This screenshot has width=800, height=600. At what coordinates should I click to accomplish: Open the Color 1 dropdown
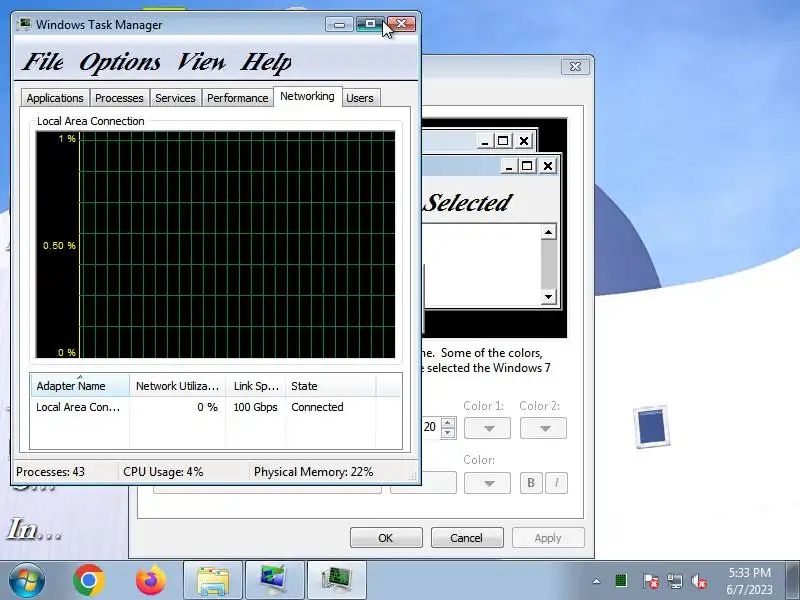(488, 428)
